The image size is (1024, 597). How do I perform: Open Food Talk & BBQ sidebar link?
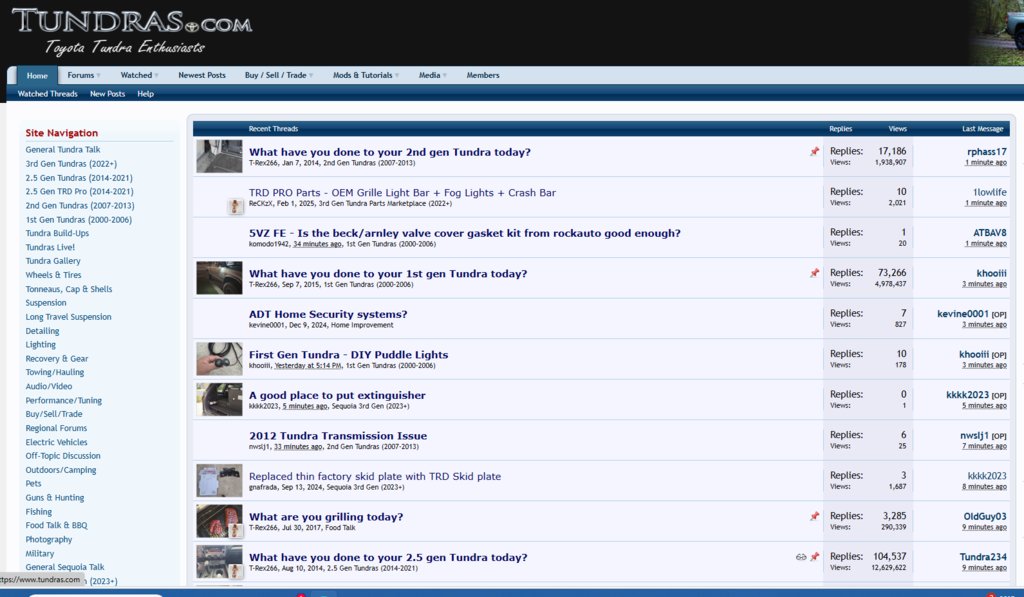click(x=56, y=525)
